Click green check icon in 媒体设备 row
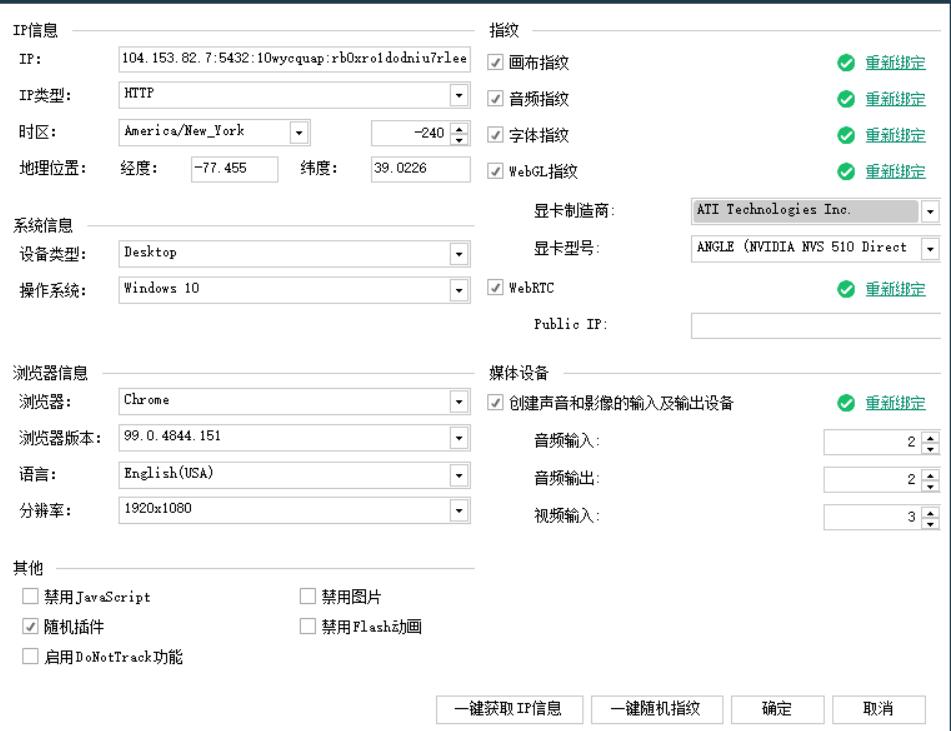 845,403
